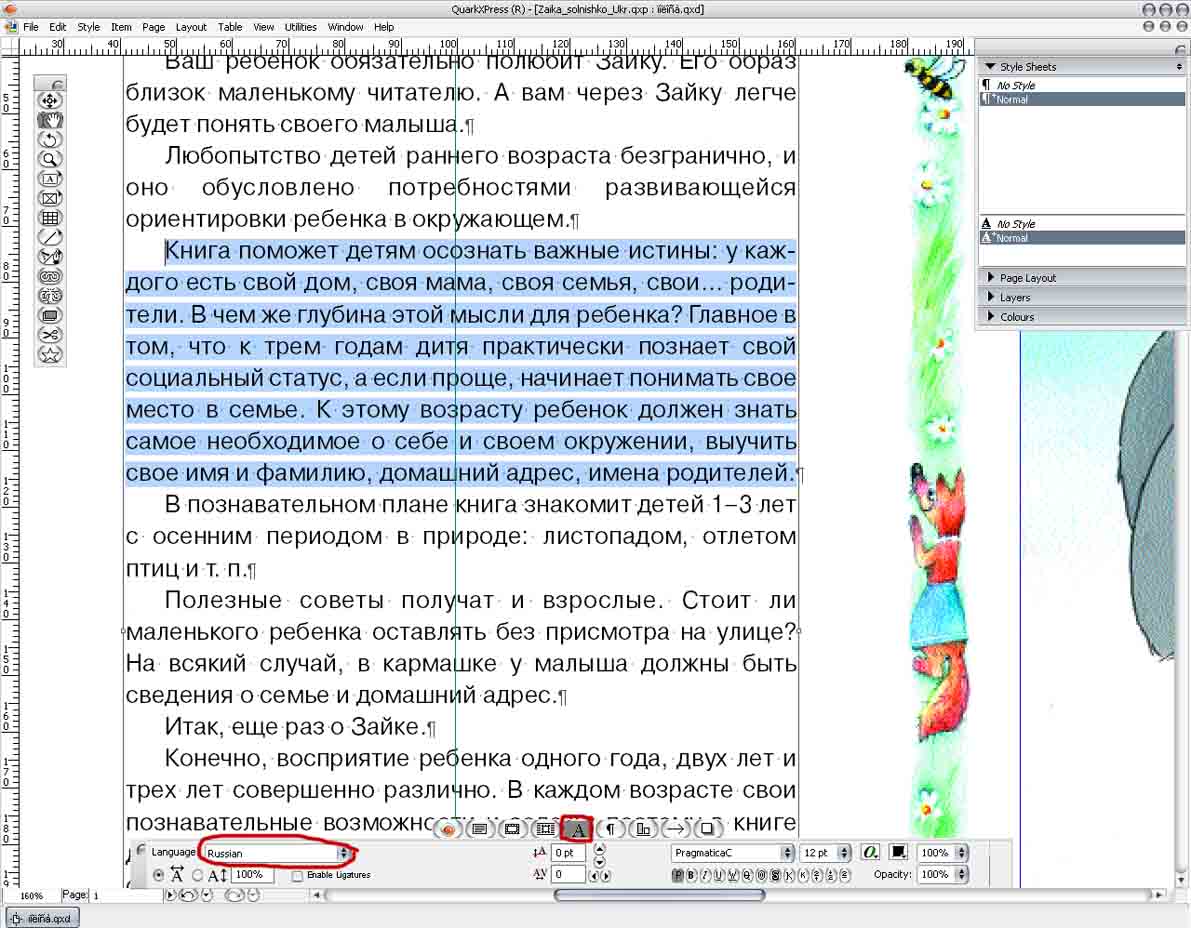Toggle Enable Ligatures checkbox
The height and width of the screenshot is (928, 1191).
click(297, 876)
